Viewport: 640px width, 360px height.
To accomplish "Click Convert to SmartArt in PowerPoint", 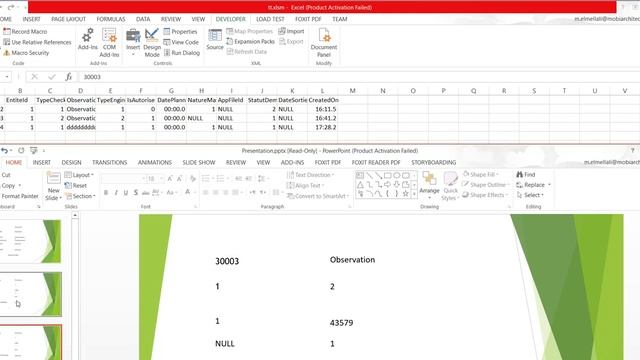I will point(318,196).
